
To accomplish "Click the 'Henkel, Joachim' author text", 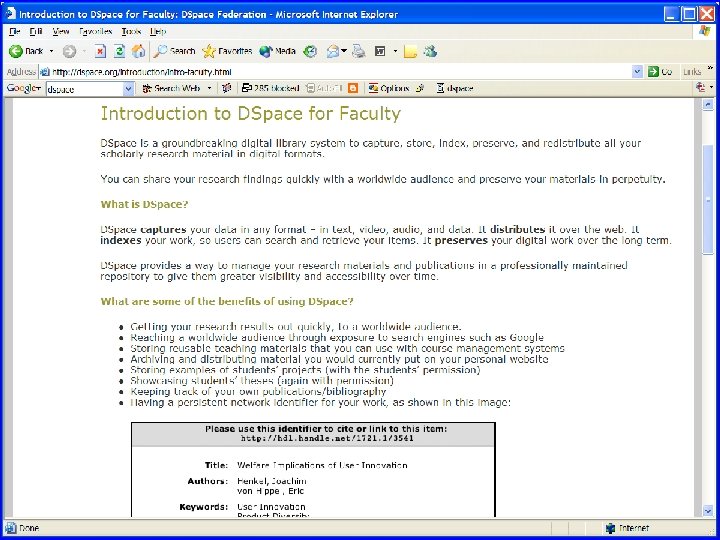I will click(x=271, y=481).
